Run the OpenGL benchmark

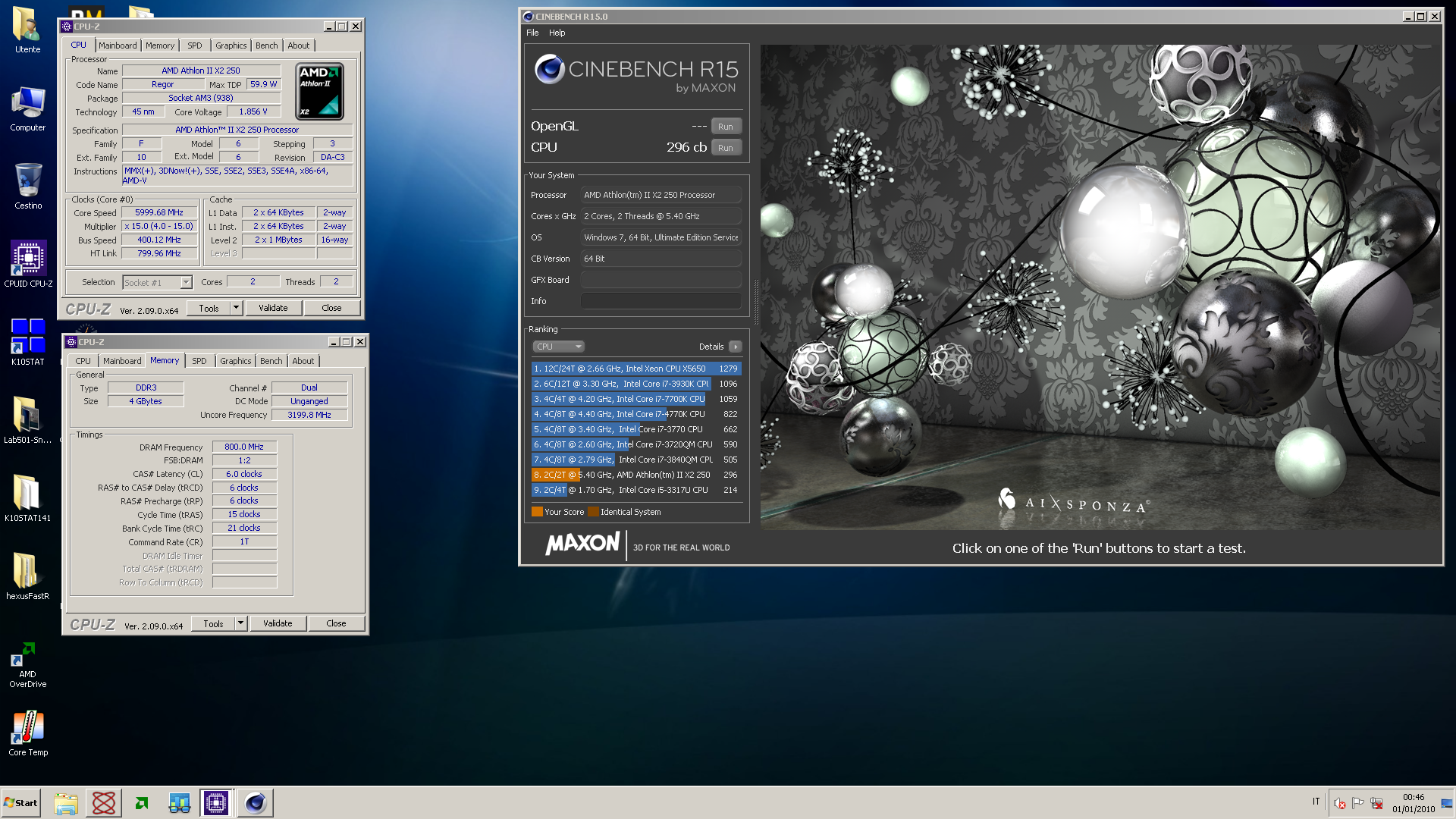click(726, 127)
